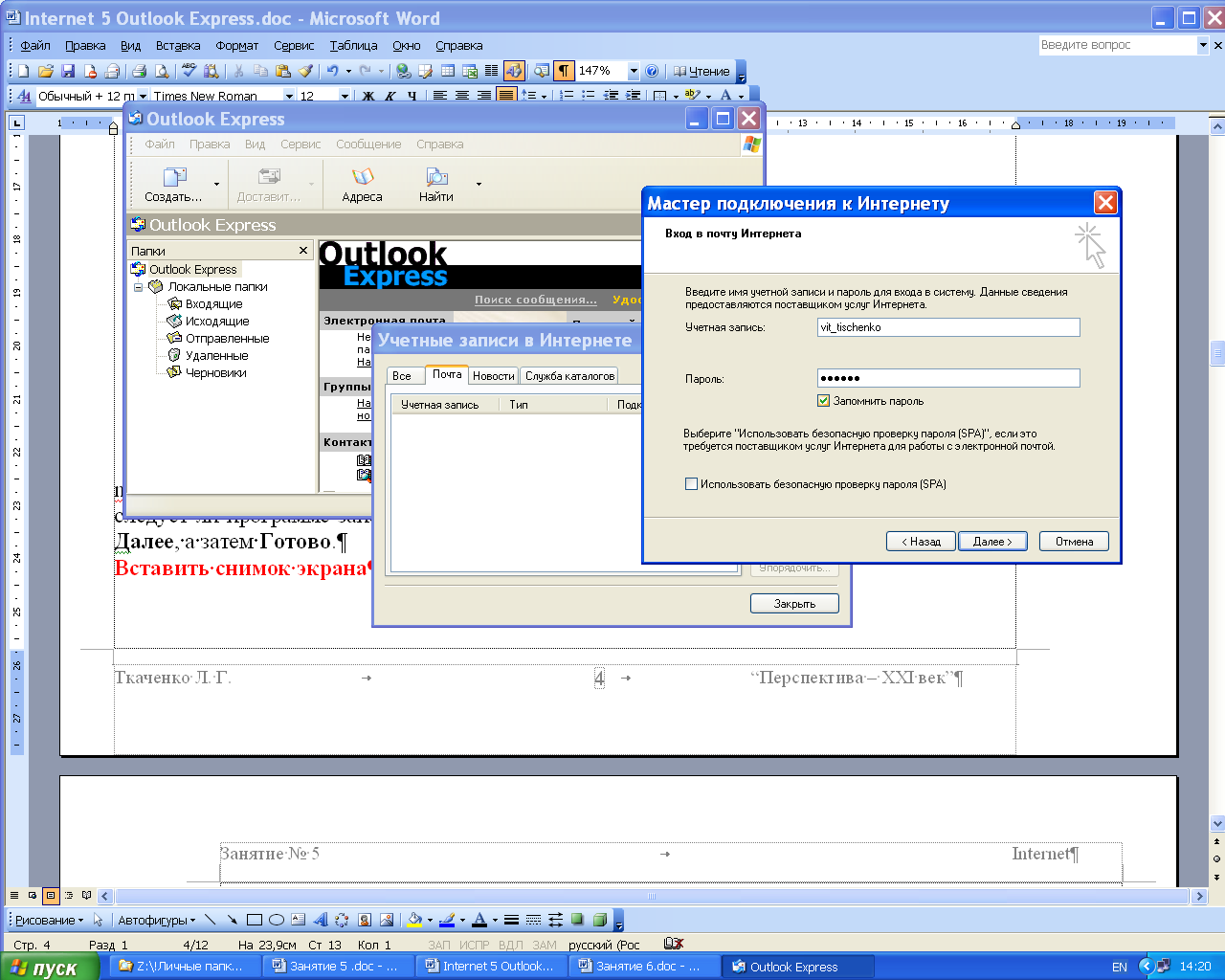This screenshot has height=980, width=1225.
Task: Select the Arrow drawing tool
Action: point(232,920)
